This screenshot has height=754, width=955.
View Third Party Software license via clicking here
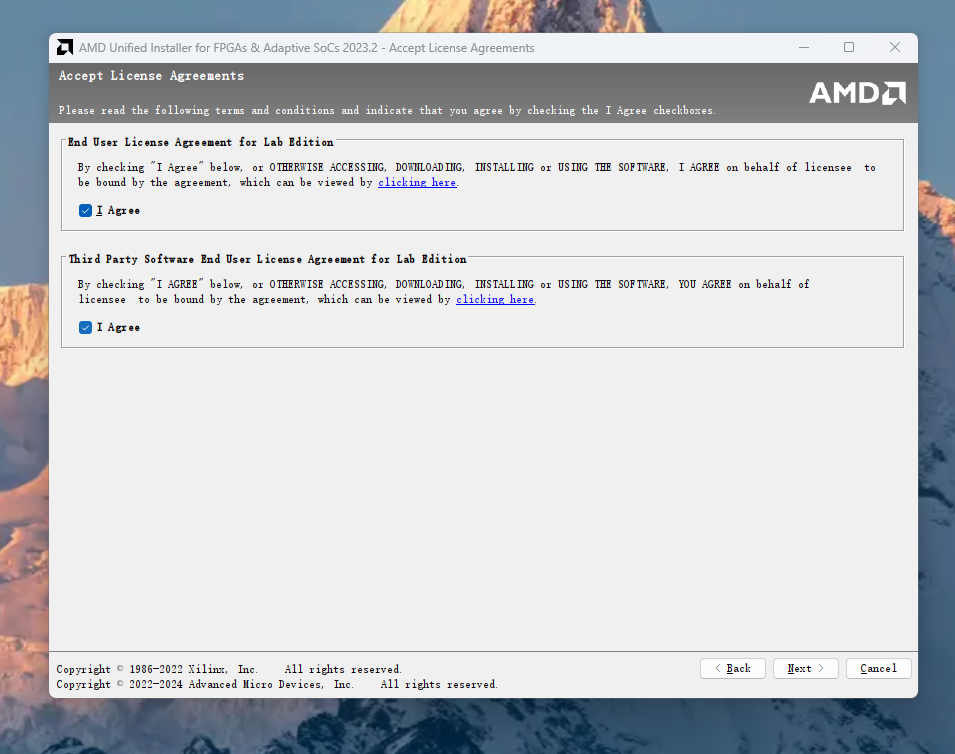pyautogui.click(x=495, y=300)
